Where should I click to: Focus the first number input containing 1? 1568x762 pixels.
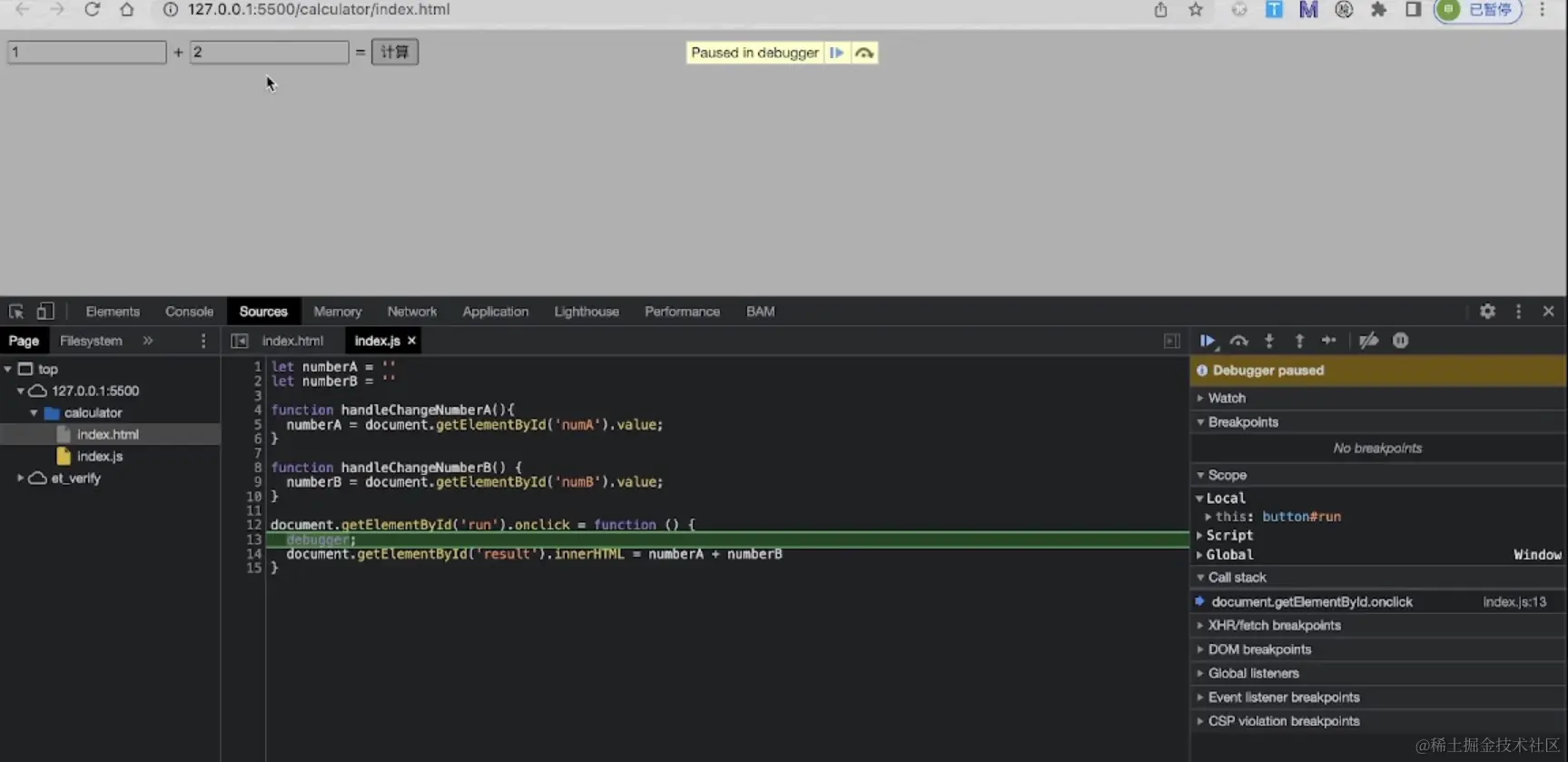click(x=87, y=52)
